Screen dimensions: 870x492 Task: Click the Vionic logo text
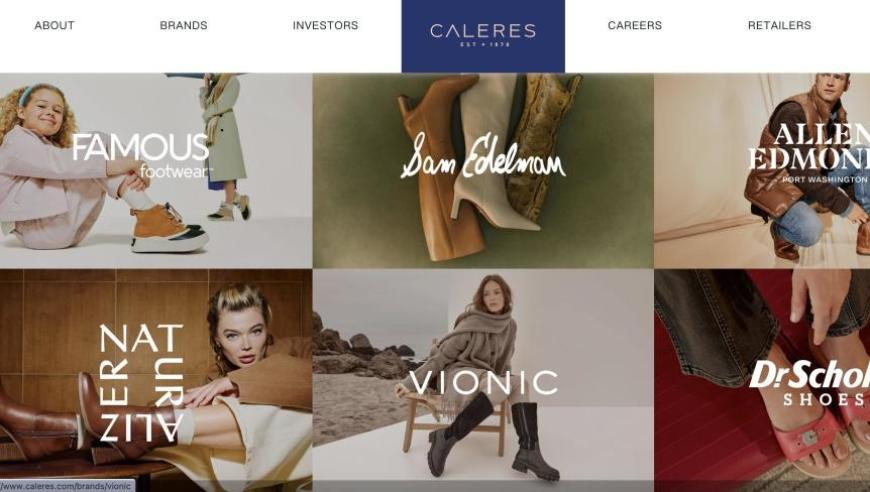pyautogui.click(x=483, y=383)
